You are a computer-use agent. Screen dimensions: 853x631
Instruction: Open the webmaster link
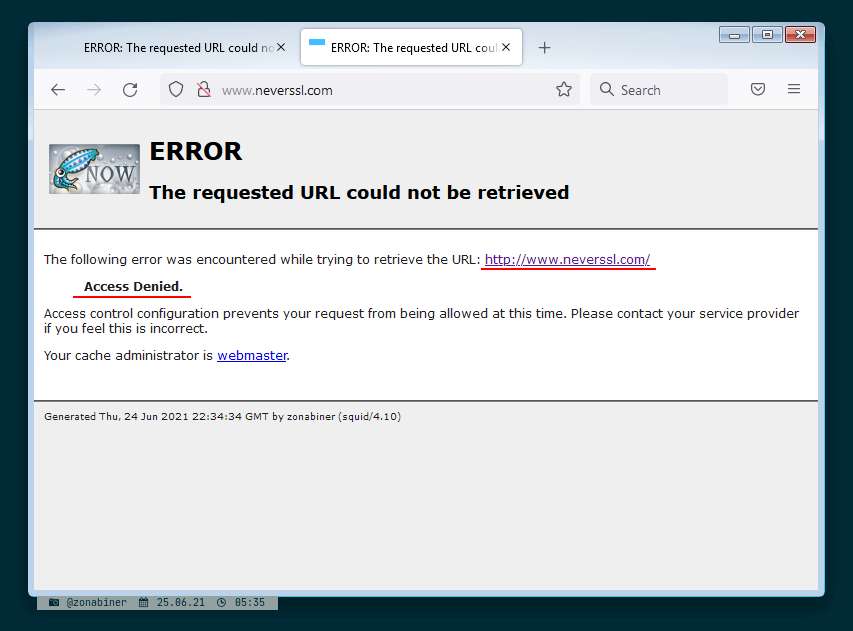(252, 355)
